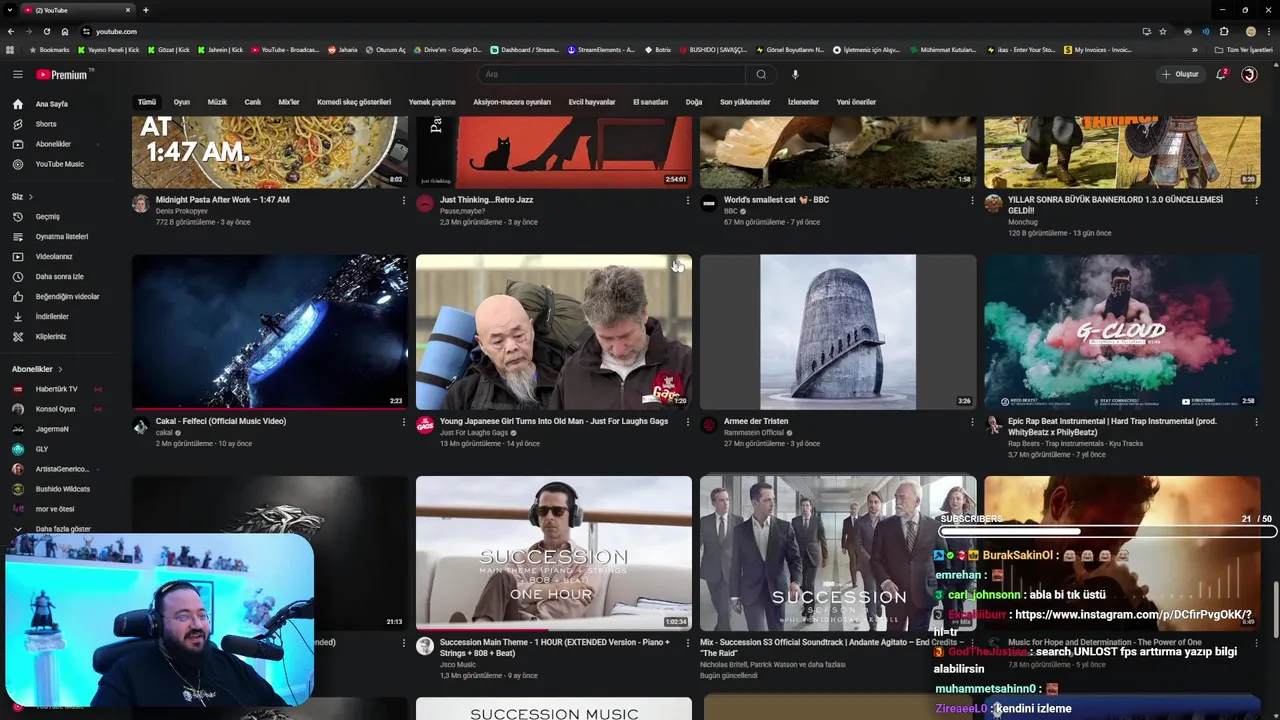Open Abonelikler in the sidebar

tap(53, 144)
